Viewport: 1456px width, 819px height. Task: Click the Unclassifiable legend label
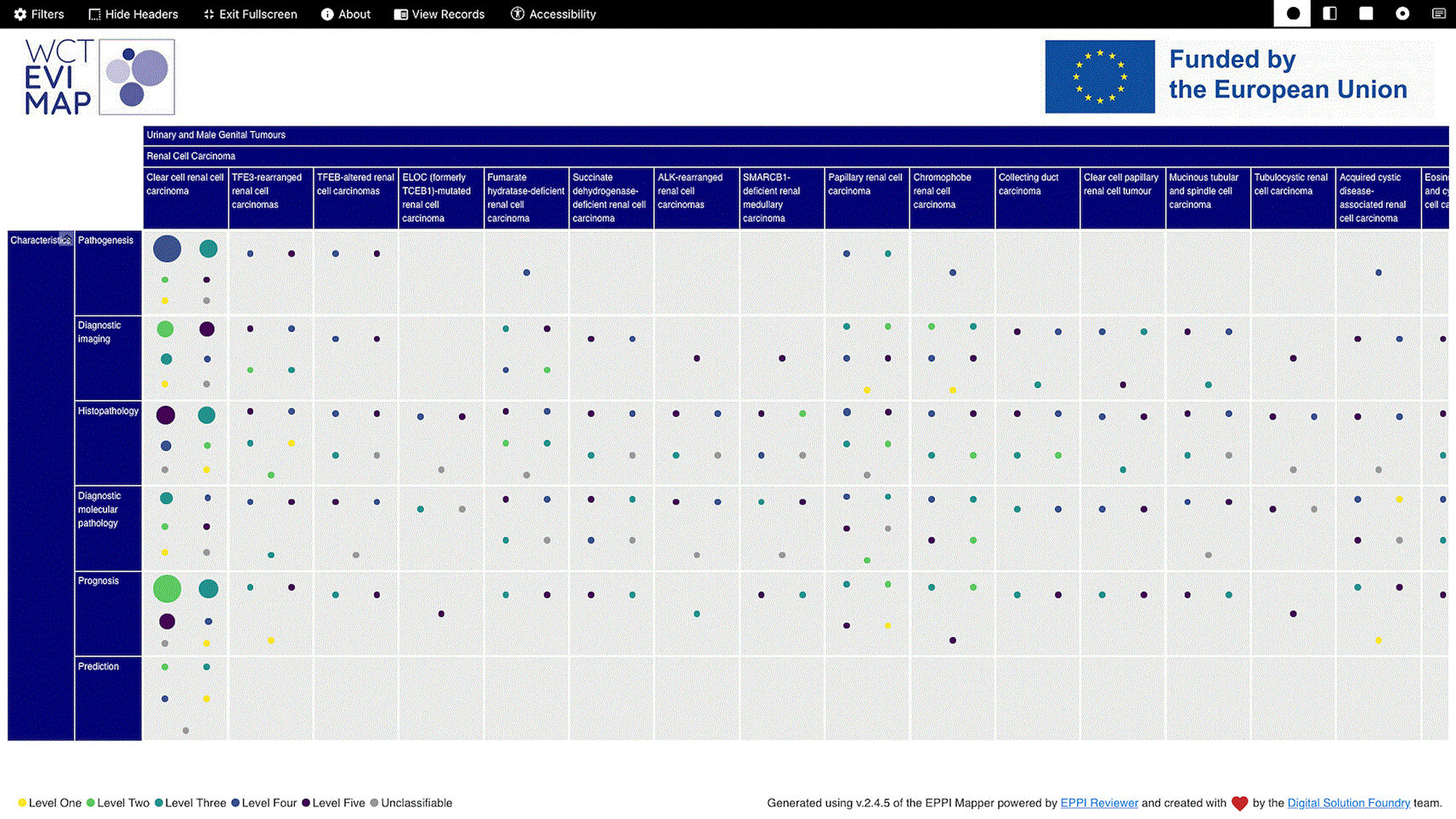click(x=416, y=803)
